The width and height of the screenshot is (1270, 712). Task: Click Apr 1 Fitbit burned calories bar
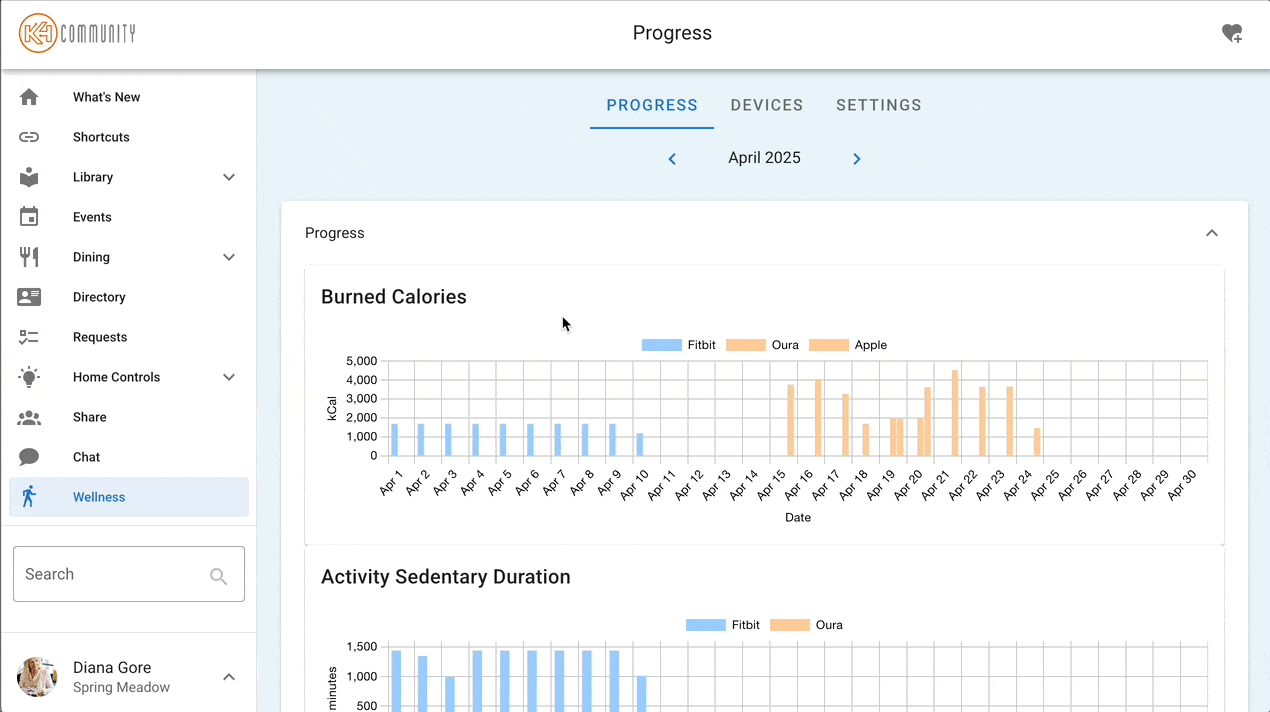click(395, 440)
